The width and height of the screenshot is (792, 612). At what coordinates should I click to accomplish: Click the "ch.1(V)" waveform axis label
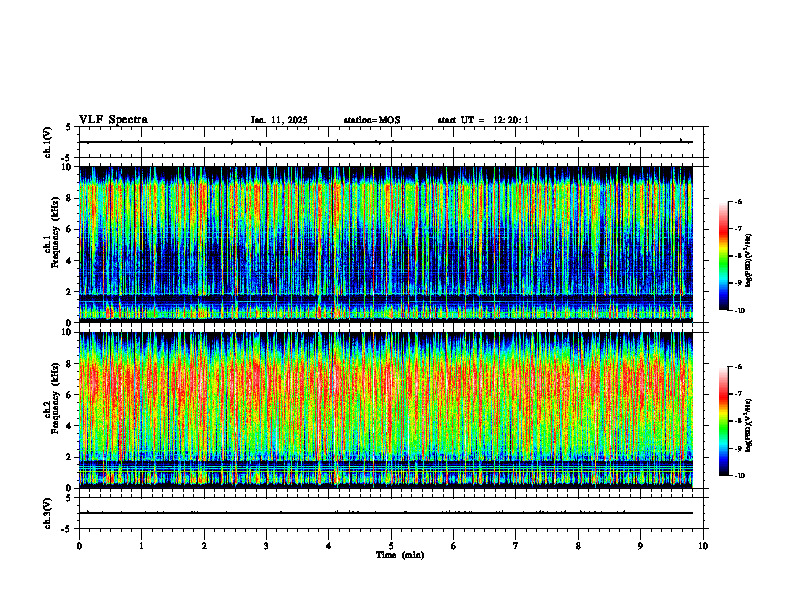point(48,142)
